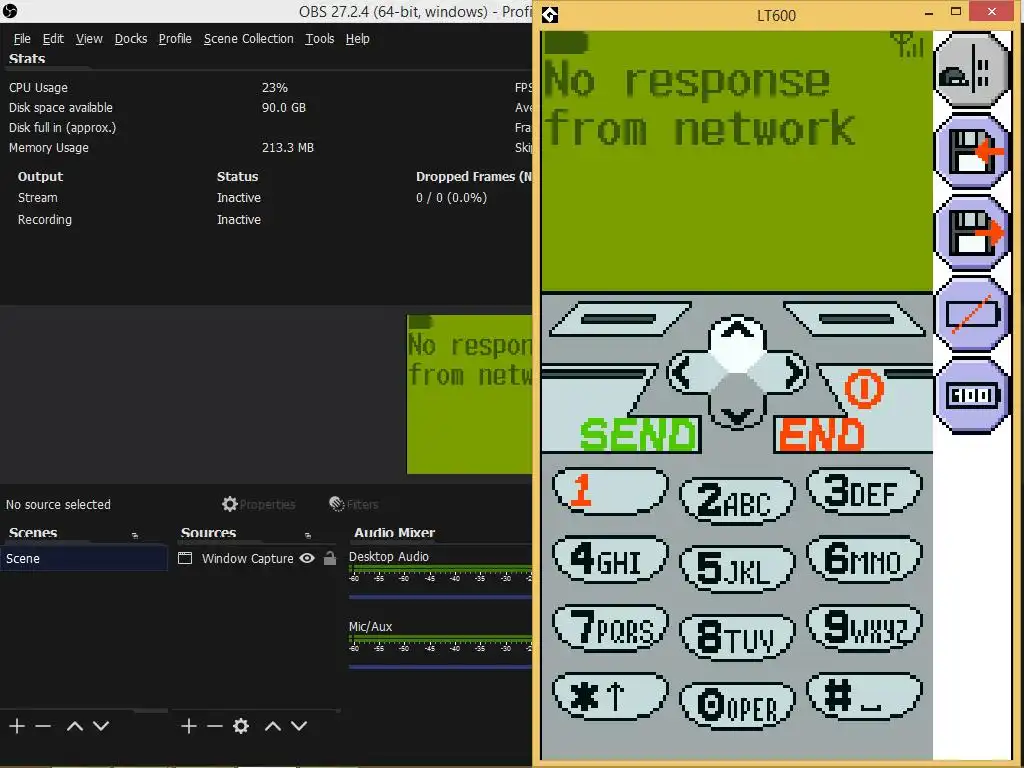Tap the green SEND key
This screenshot has height=768, width=1024.
(x=637, y=434)
